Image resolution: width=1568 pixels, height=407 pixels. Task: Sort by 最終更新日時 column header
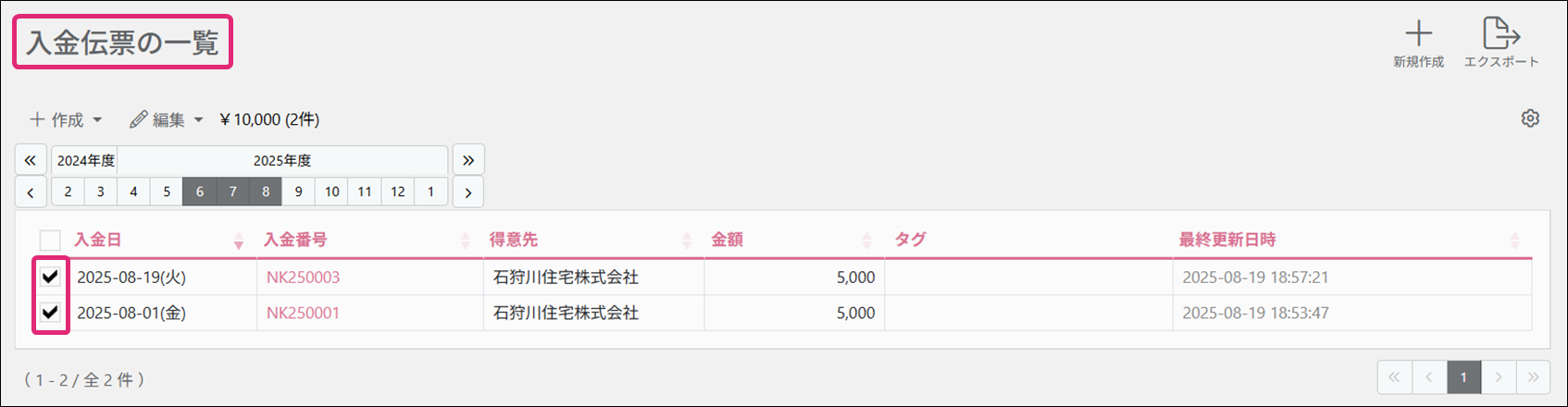(x=1227, y=240)
